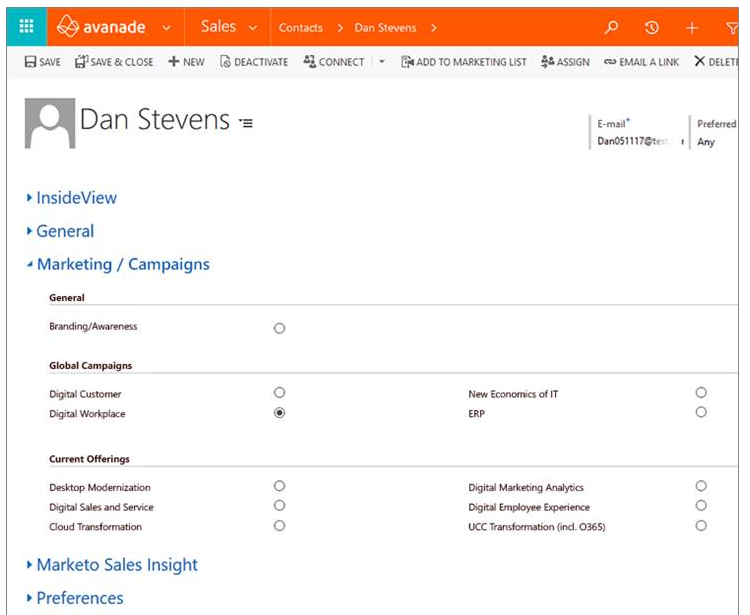
Task: Add contact to marketing list
Action: (463, 62)
